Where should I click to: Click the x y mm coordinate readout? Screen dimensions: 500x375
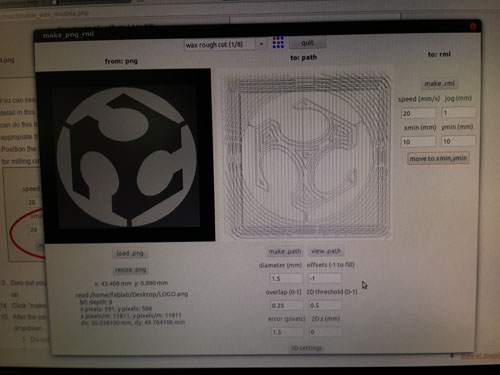click(x=131, y=283)
